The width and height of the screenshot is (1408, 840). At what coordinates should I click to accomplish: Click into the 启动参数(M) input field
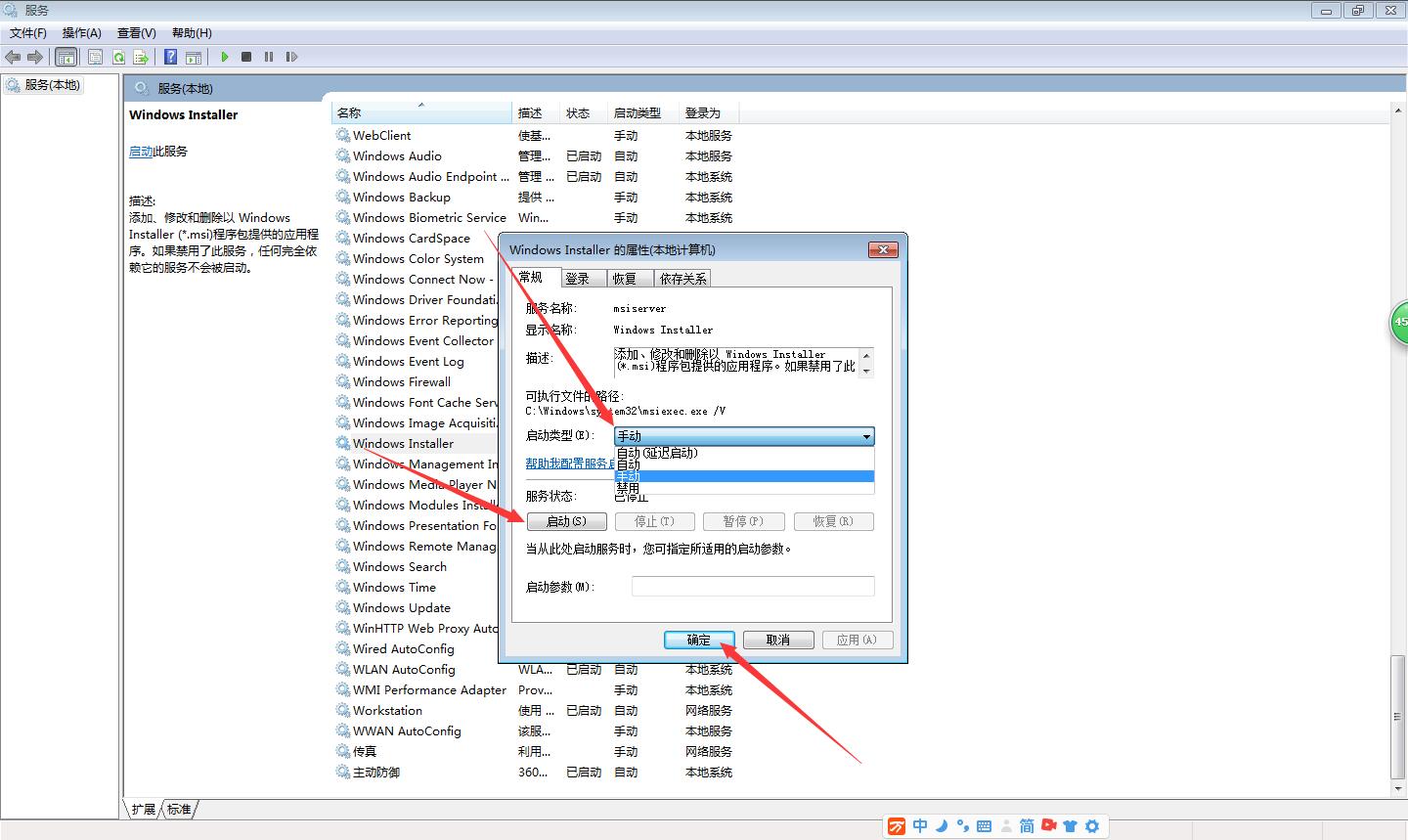tap(753, 587)
